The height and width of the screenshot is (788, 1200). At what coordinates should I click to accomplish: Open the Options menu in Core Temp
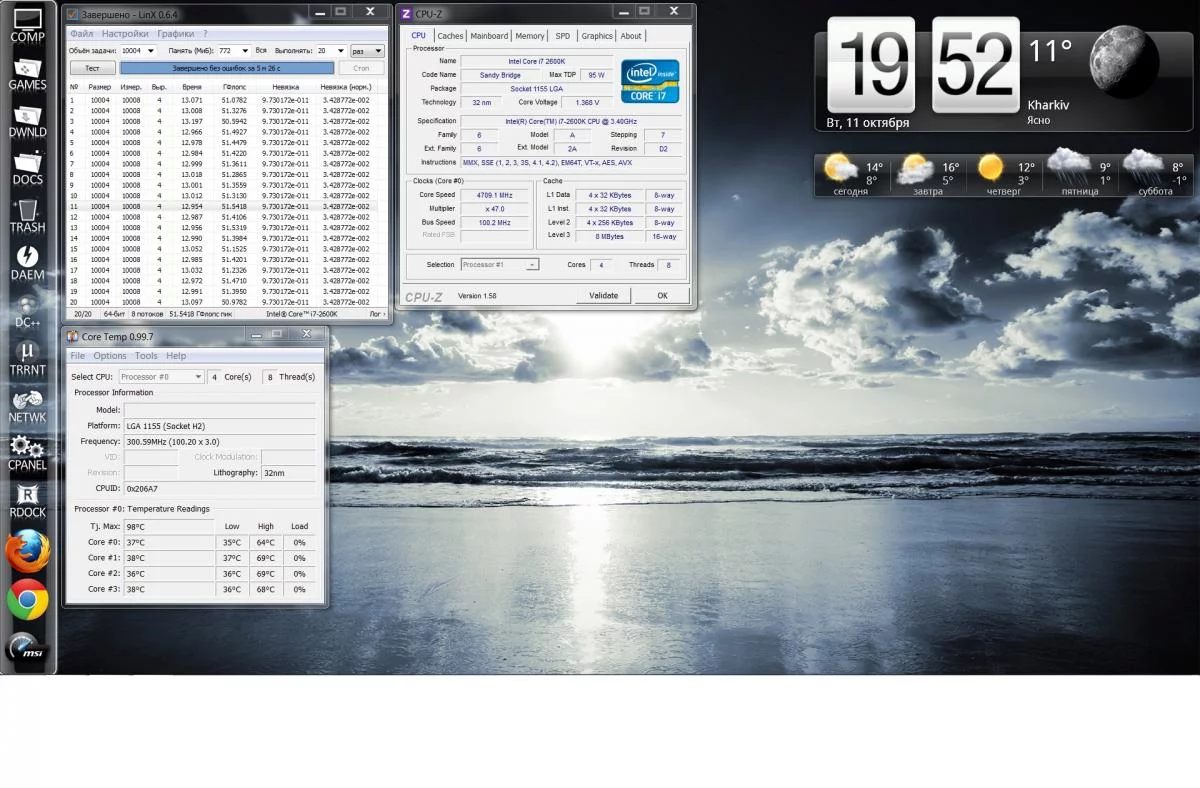coord(110,356)
